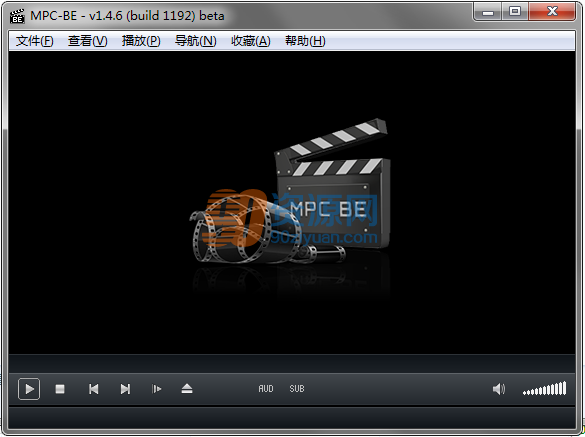The height and width of the screenshot is (437, 585).
Task: Open the 收藏(A) menu
Action: (250, 41)
